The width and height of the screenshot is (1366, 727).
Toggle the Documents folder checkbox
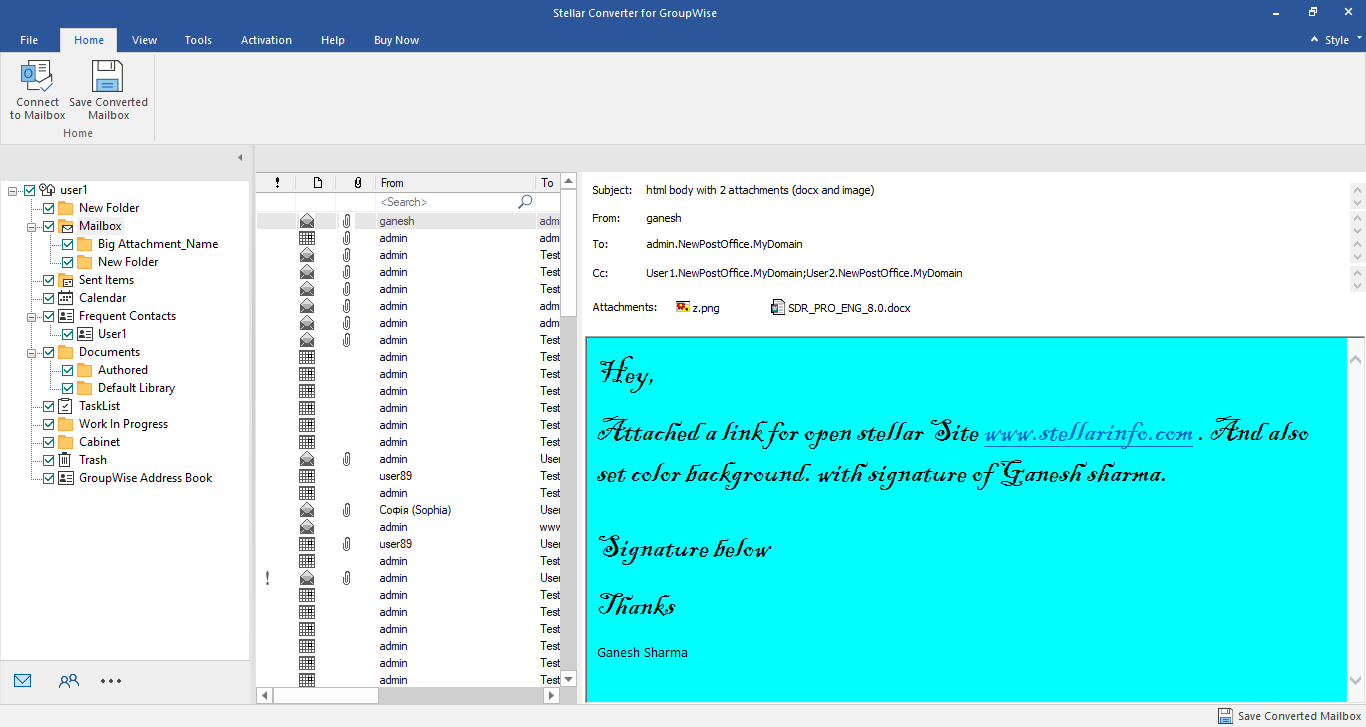click(49, 352)
